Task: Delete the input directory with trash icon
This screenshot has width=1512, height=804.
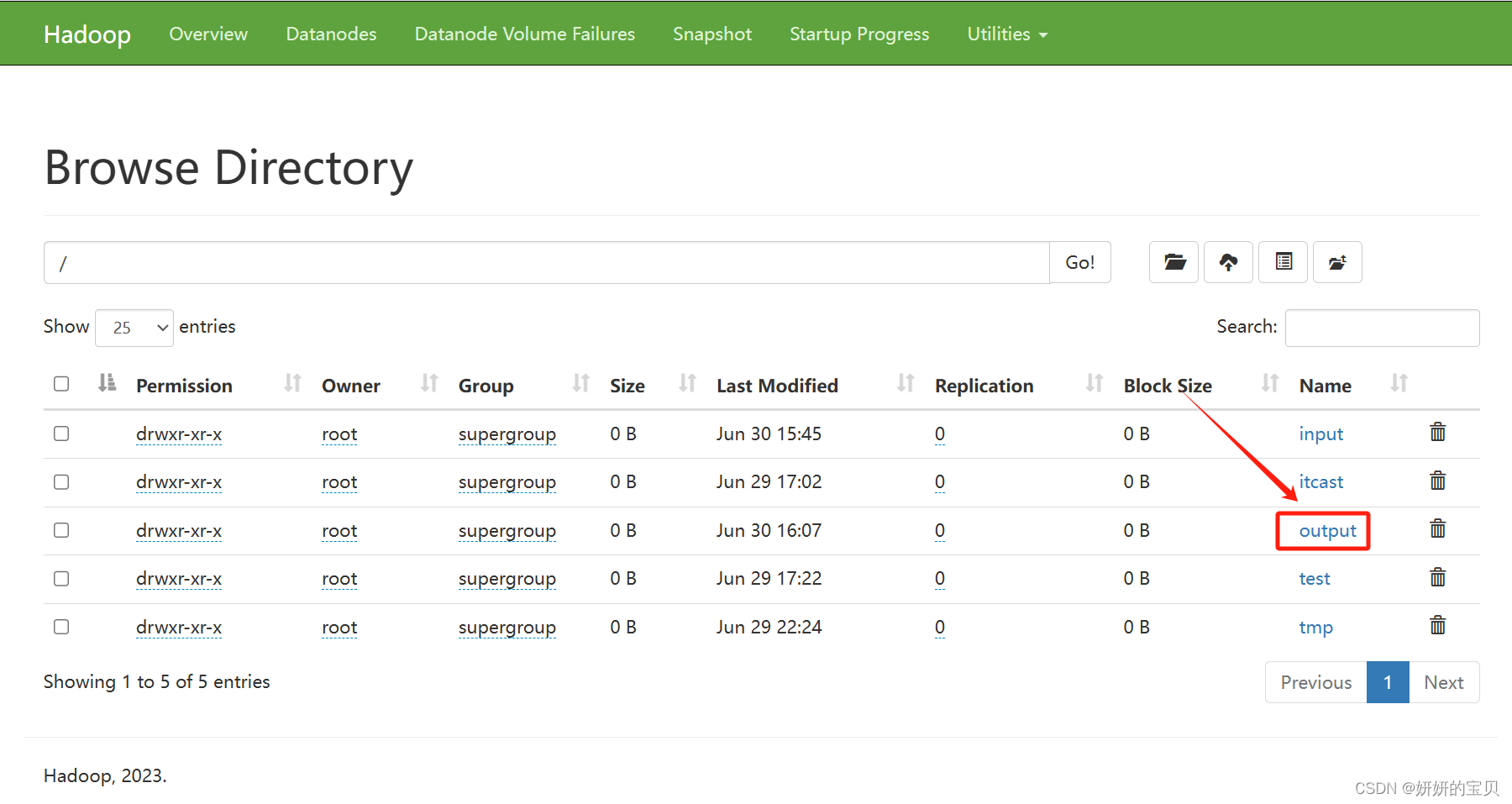Action: pyautogui.click(x=1437, y=433)
